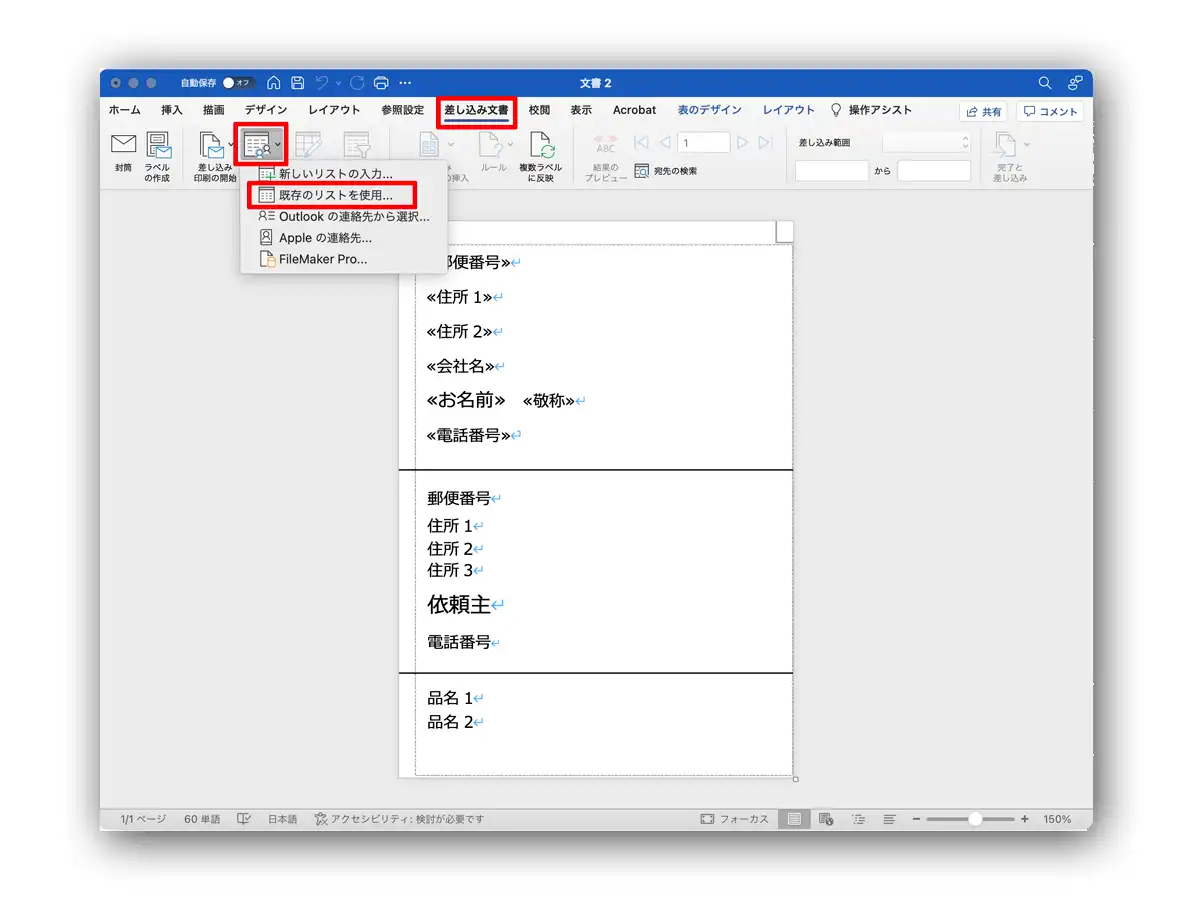The height and width of the screenshot is (900, 1200).
Task: Click the save icon in title bar
Action: (297, 83)
